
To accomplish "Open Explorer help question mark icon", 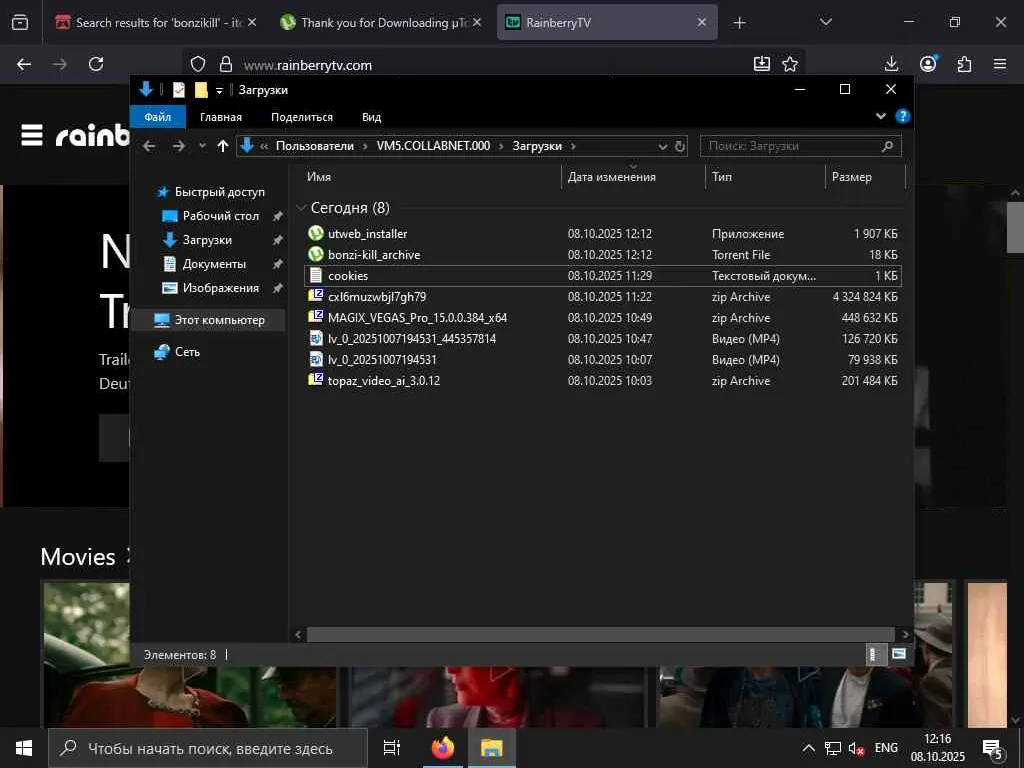I will point(903,116).
